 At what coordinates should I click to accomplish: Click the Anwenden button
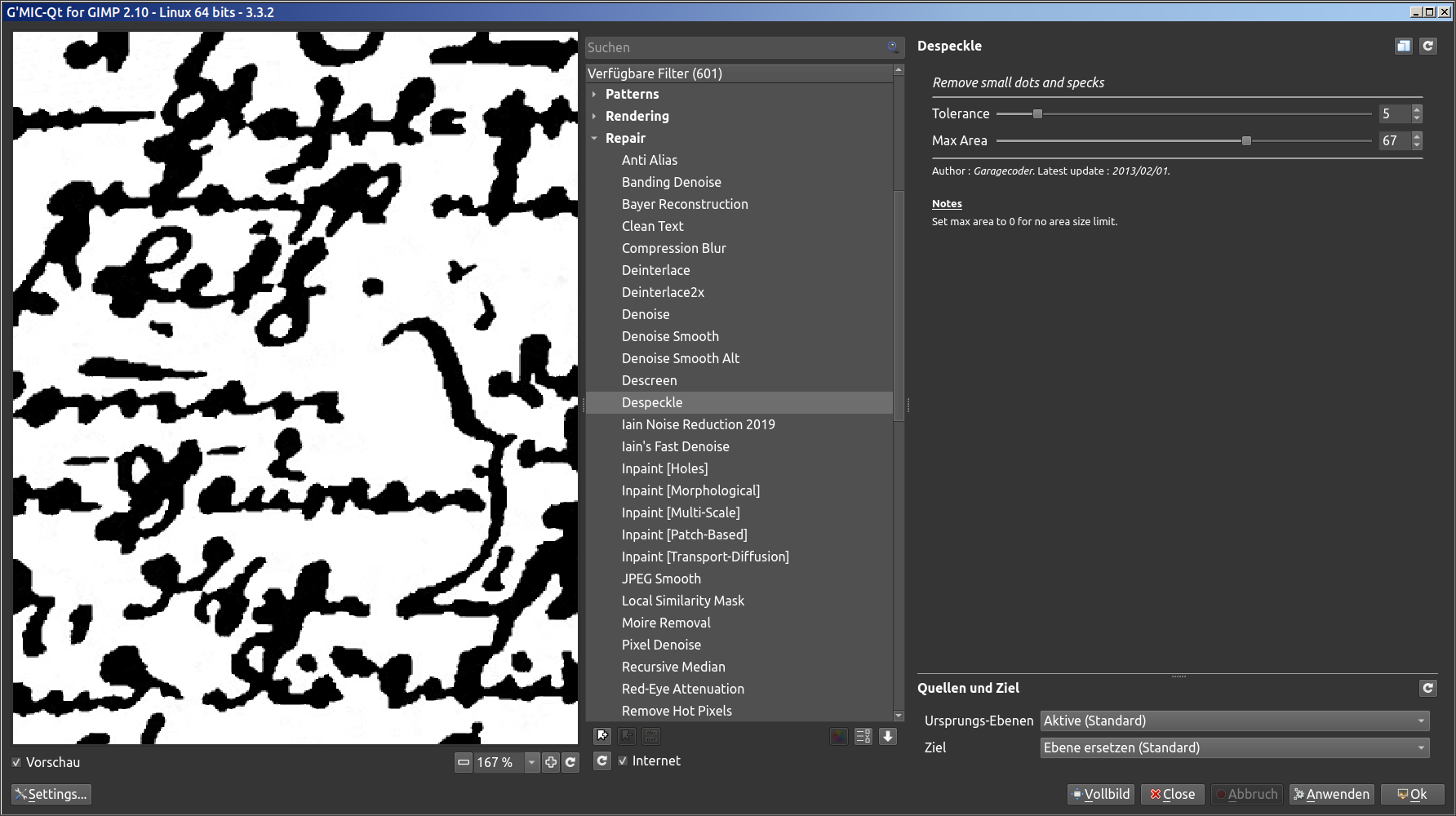tap(1331, 794)
